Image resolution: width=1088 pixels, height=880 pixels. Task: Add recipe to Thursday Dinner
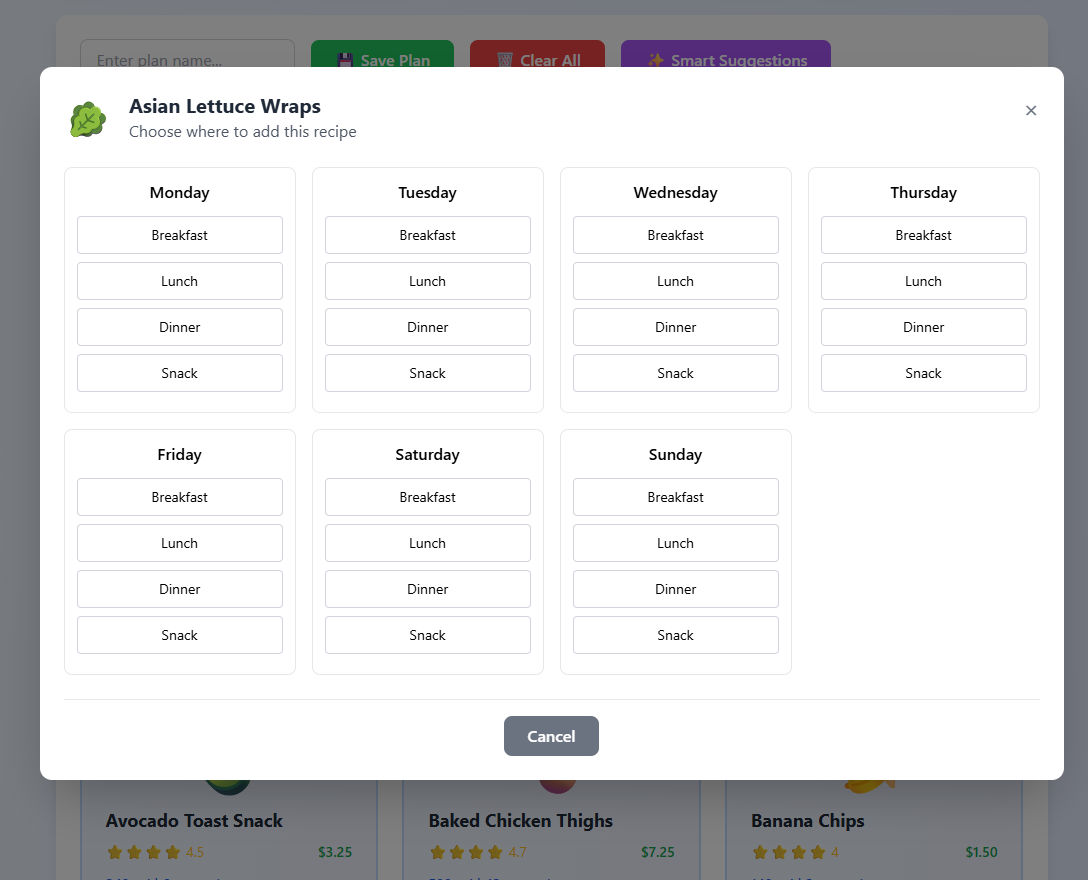tap(924, 327)
